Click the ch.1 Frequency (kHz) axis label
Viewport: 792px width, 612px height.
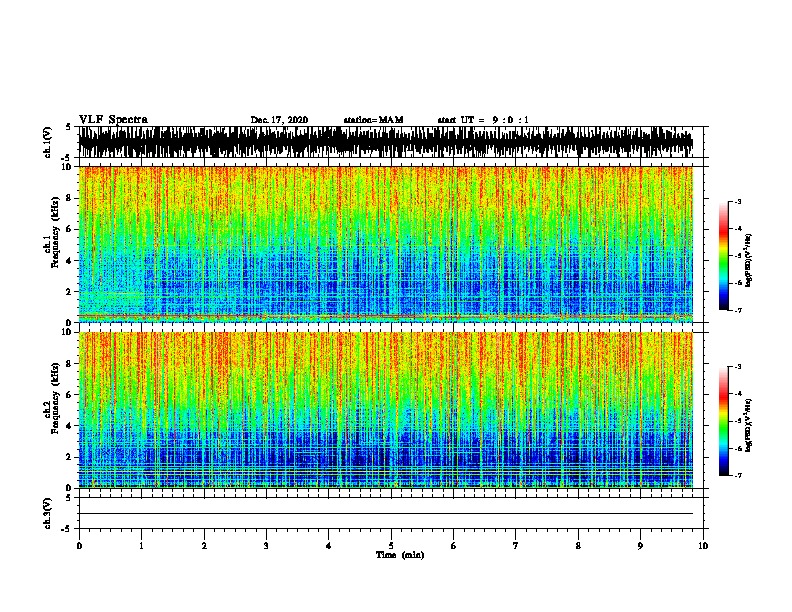[x=51, y=233]
